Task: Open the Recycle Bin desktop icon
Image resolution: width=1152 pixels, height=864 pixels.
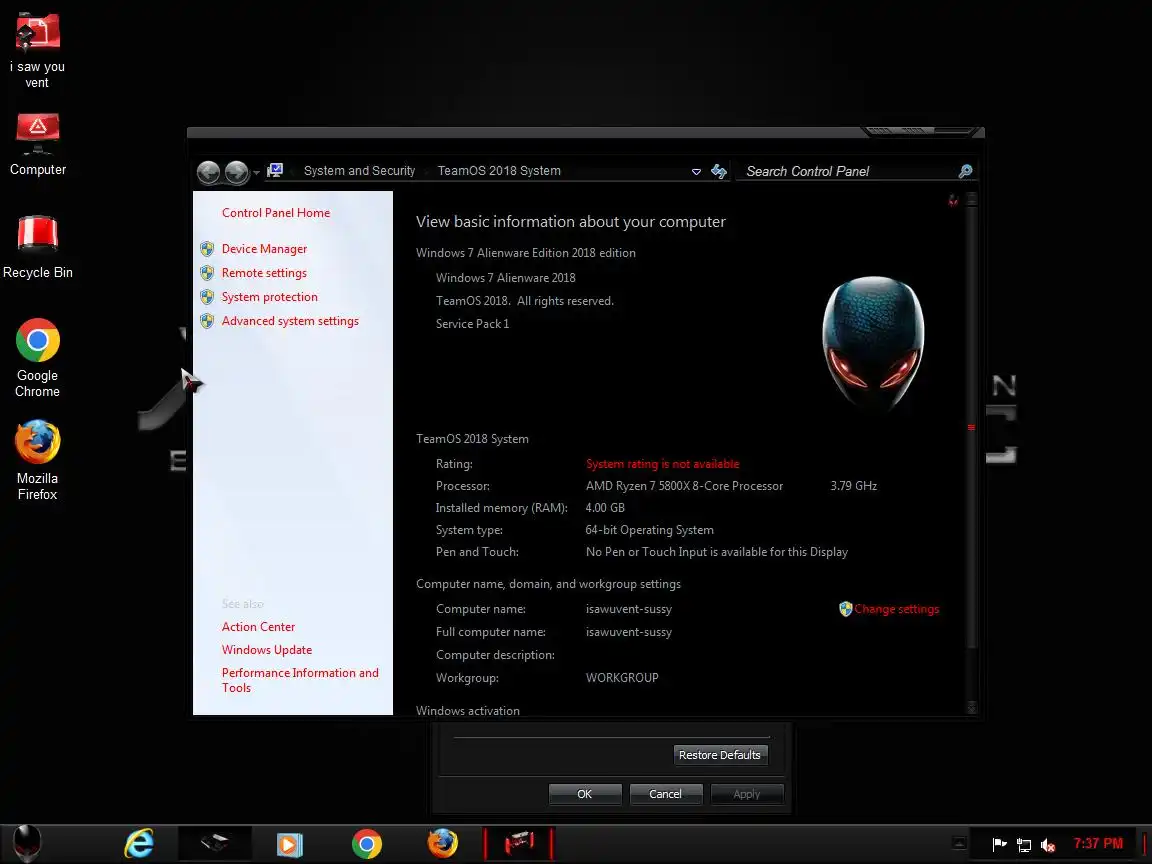Action: tap(37, 247)
